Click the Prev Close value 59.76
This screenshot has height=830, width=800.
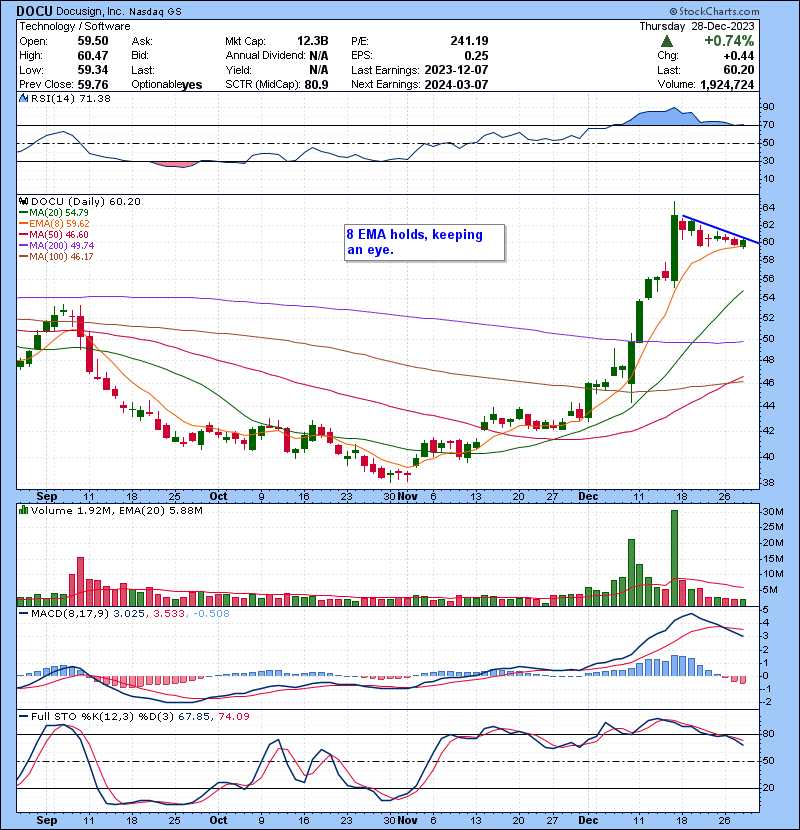tap(93, 85)
